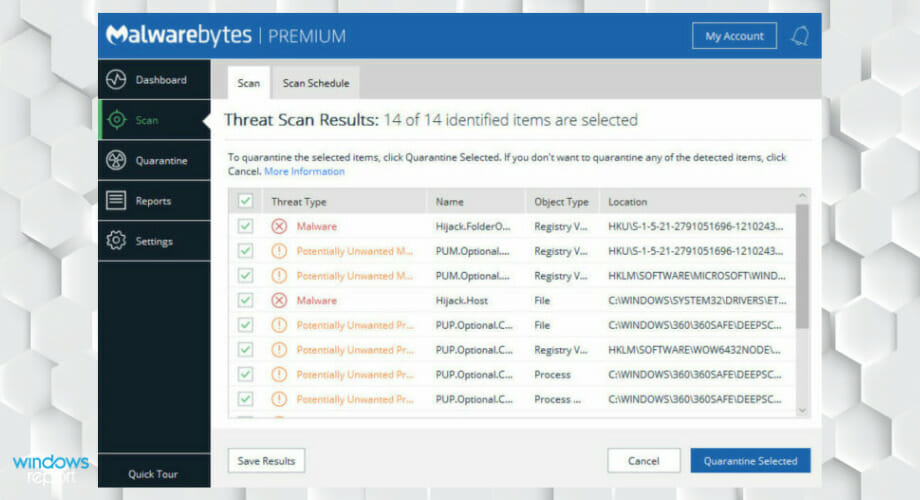
Task: Click the red X icon for Hijack.FolderO... malware
Action: point(279,226)
